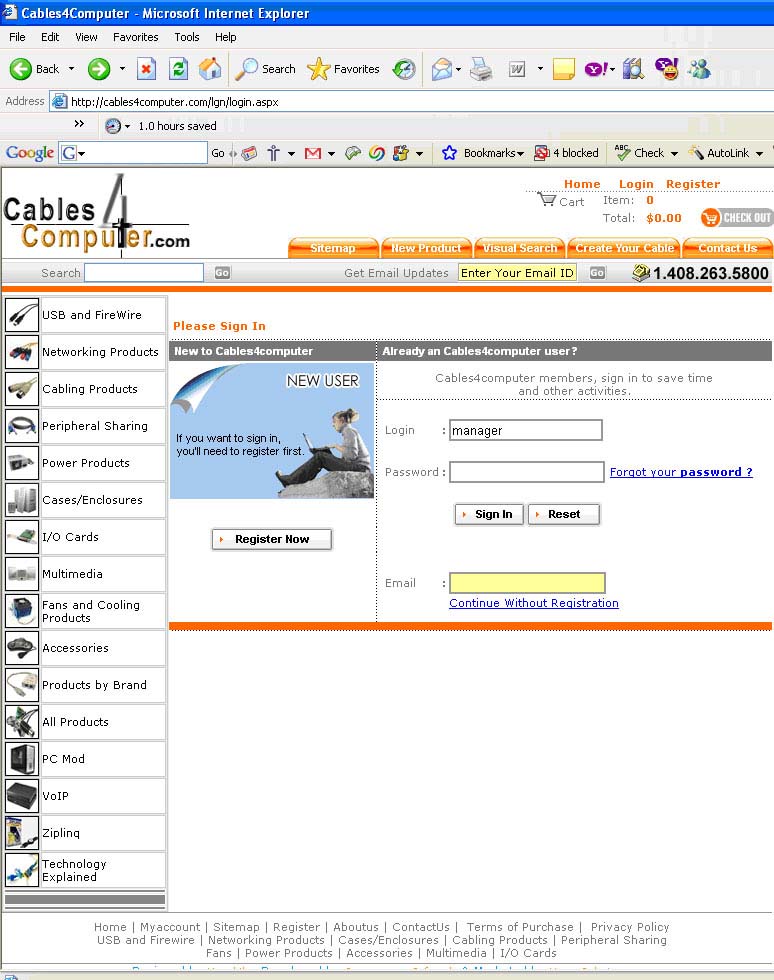
Task: Click the Refresh page icon
Action: 178,69
